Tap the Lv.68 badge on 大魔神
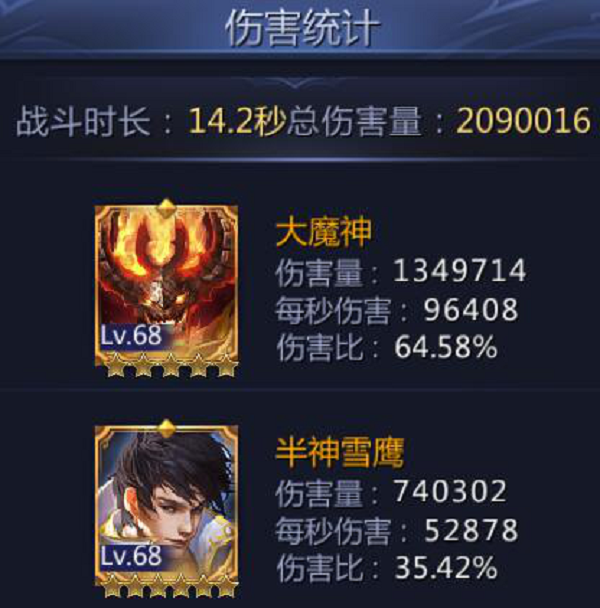Image resolution: width=600 pixels, height=608 pixels. [131, 335]
